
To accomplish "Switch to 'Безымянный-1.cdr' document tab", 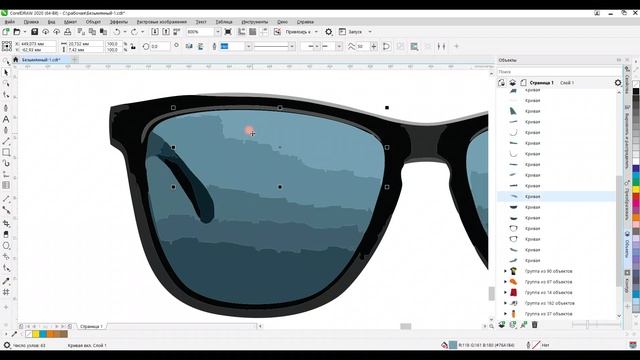I will (41, 60).
